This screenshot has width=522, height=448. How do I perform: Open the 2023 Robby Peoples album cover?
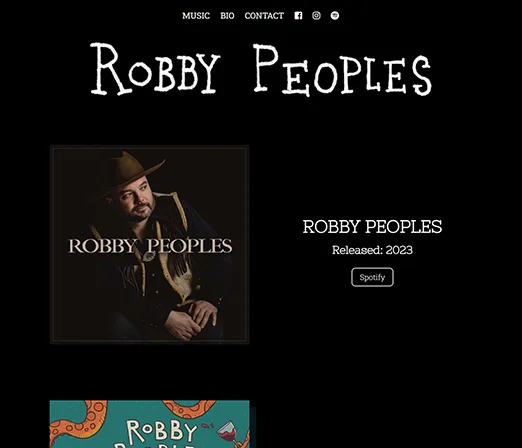(x=150, y=244)
